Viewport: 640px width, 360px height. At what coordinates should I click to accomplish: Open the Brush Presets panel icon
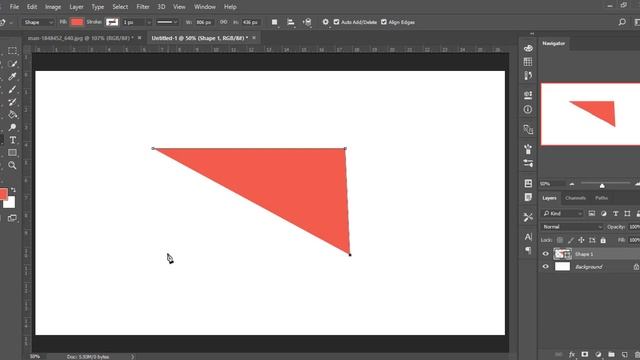[528, 163]
